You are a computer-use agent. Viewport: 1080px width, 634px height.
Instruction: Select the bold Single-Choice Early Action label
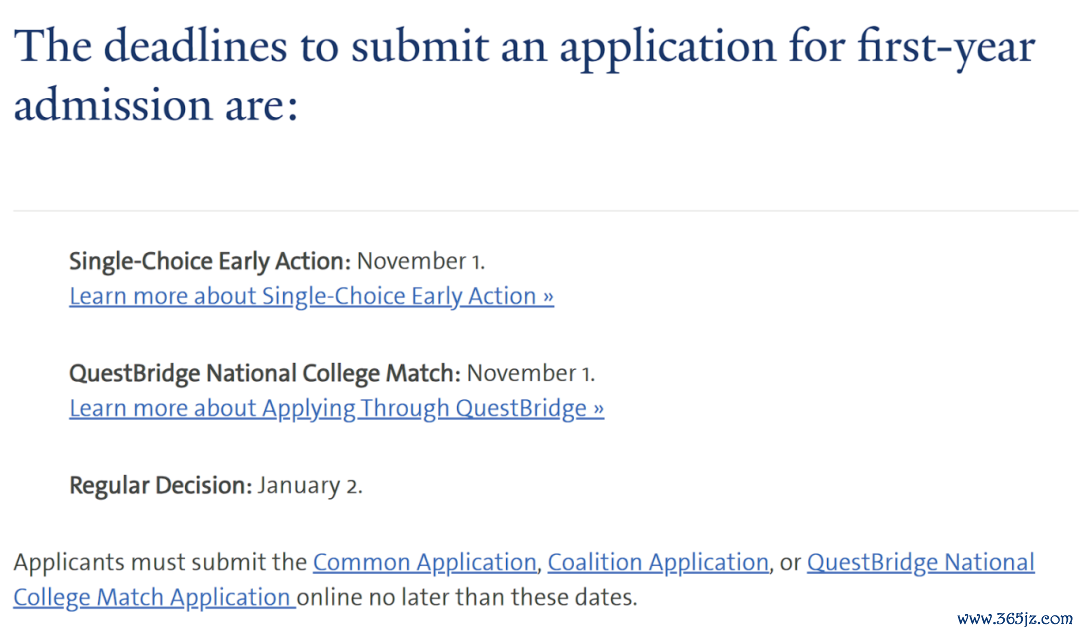[210, 261]
